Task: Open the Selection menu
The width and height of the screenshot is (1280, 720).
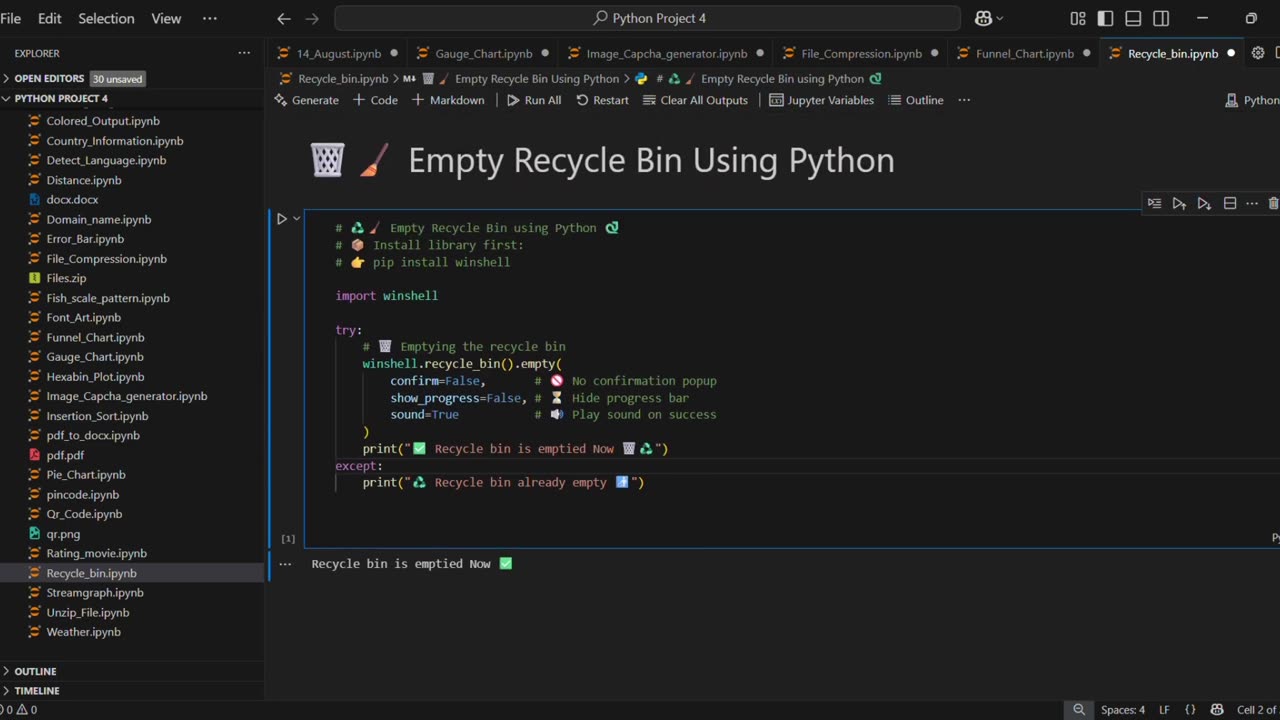Action: [106, 18]
